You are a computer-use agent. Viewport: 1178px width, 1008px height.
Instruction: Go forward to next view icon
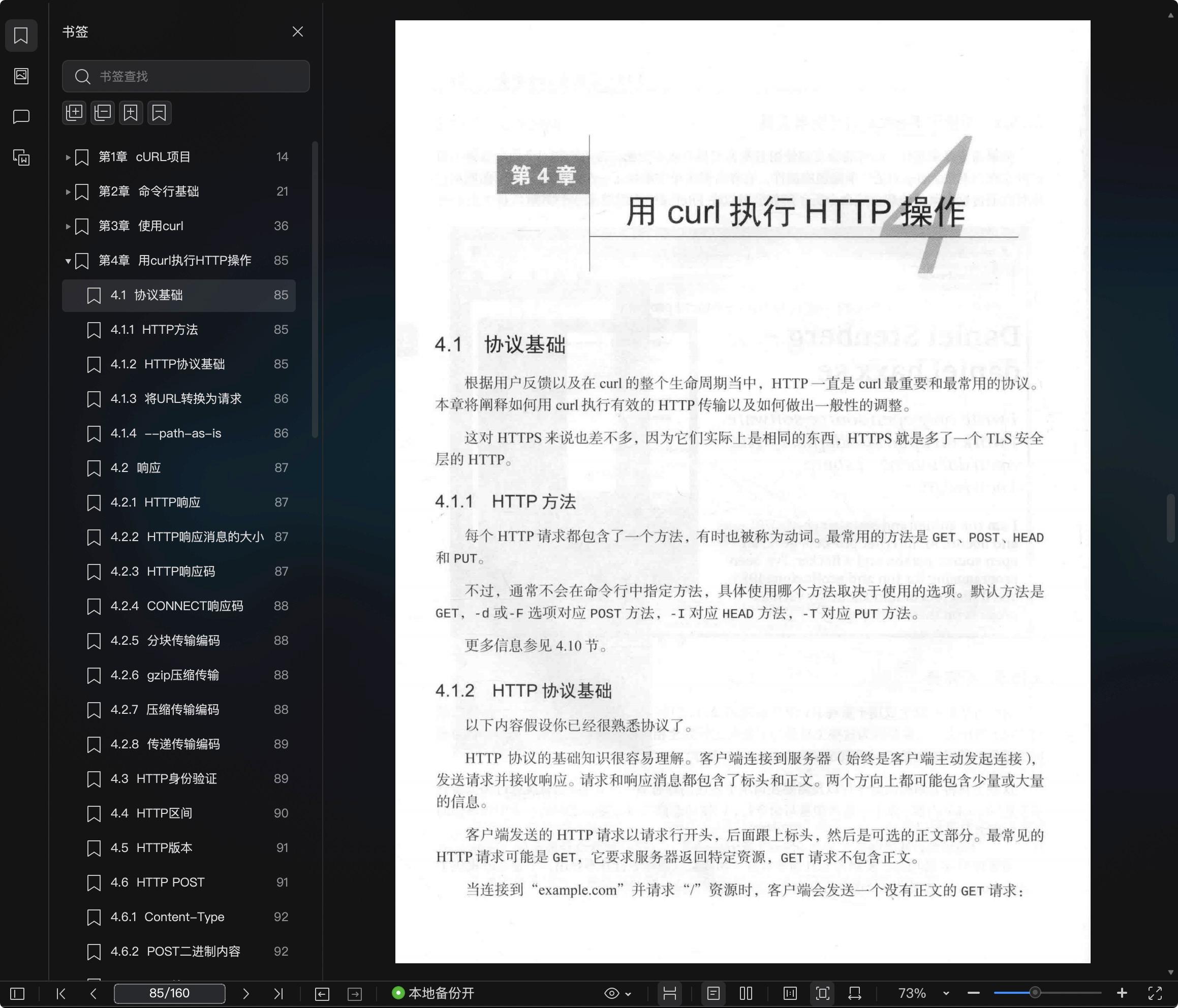coord(354,993)
